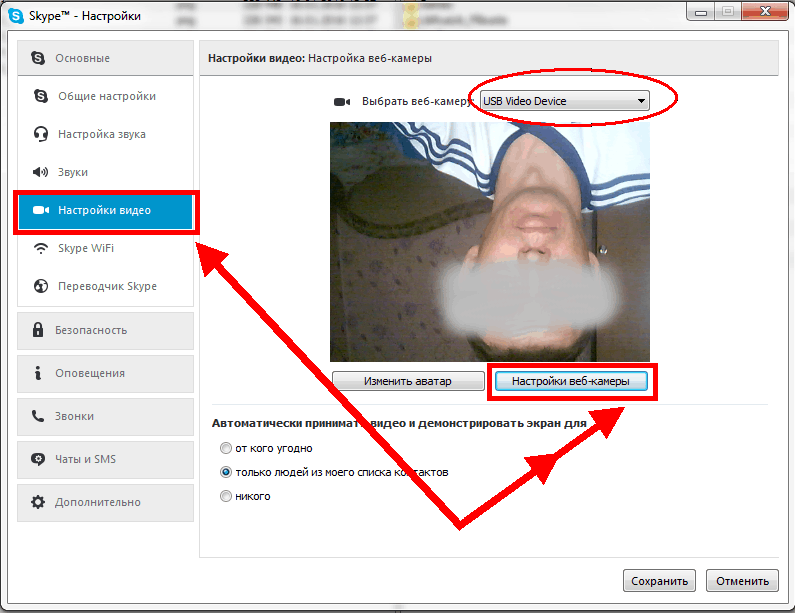
Task: Click the info icon for Оповещения
Action: (x=38, y=373)
